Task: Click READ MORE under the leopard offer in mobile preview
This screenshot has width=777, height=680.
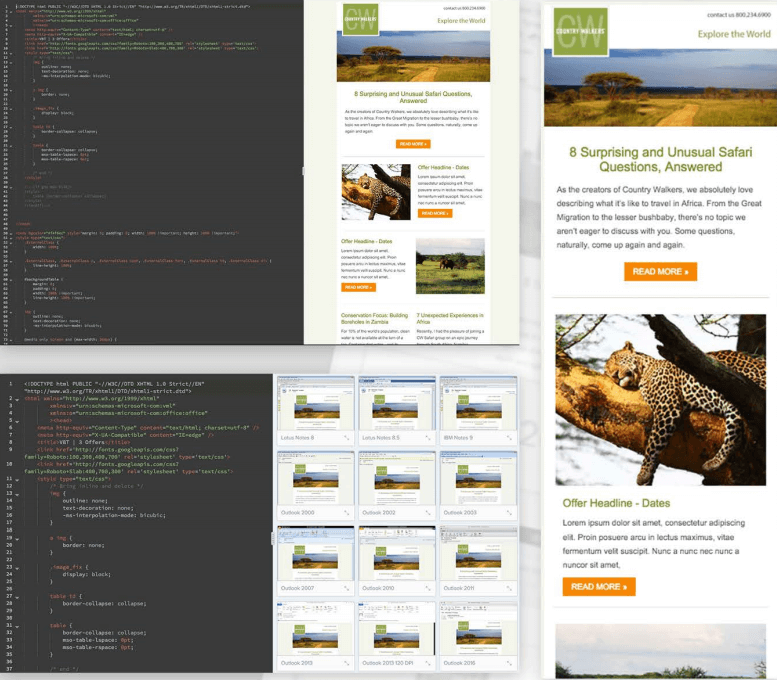Action: pos(598,586)
